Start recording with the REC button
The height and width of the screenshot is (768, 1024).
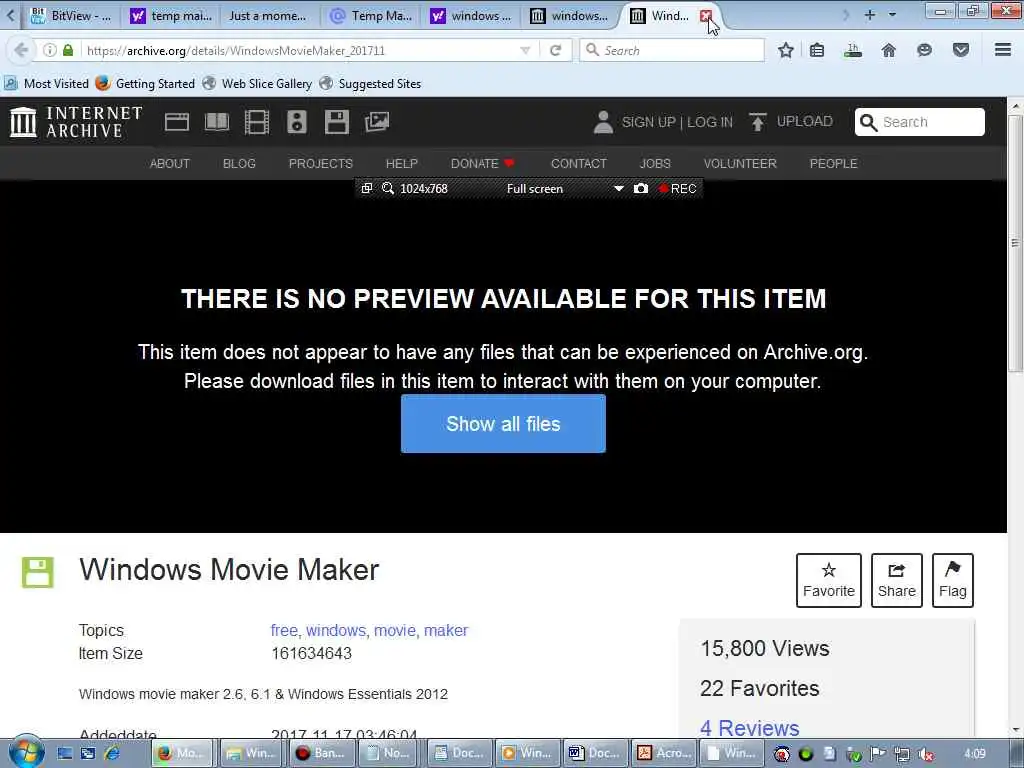[x=677, y=188]
